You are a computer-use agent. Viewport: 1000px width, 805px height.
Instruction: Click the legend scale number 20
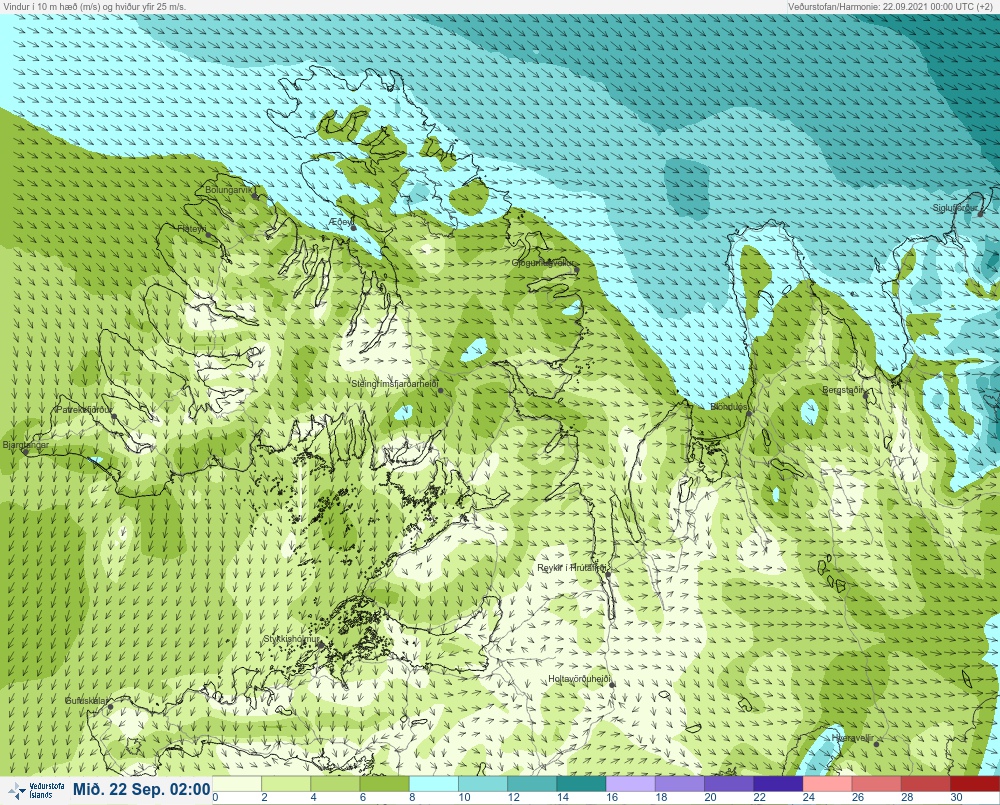tap(710, 797)
